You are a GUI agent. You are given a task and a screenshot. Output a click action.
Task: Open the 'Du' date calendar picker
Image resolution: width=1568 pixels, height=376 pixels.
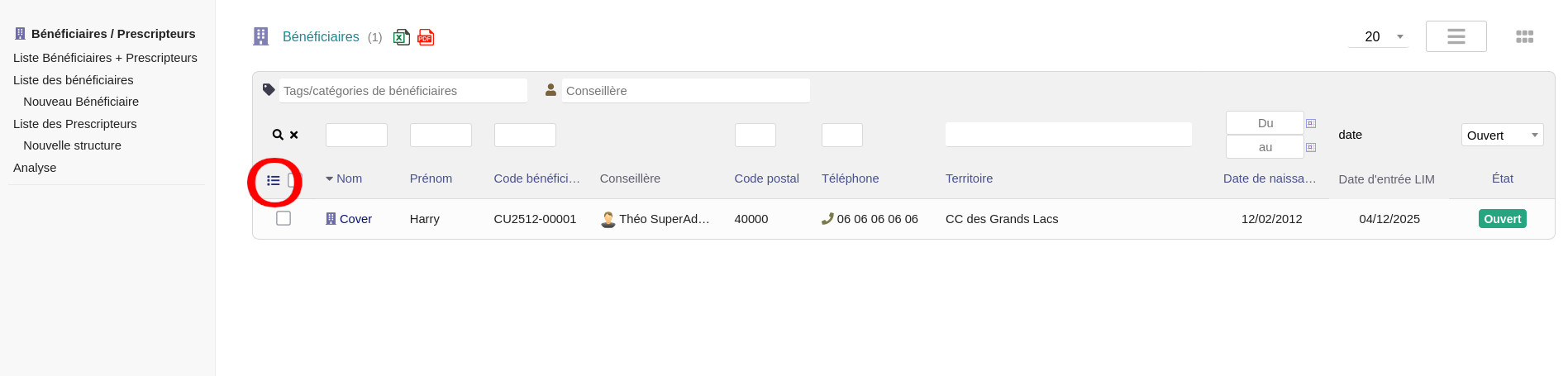(x=1311, y=123)
